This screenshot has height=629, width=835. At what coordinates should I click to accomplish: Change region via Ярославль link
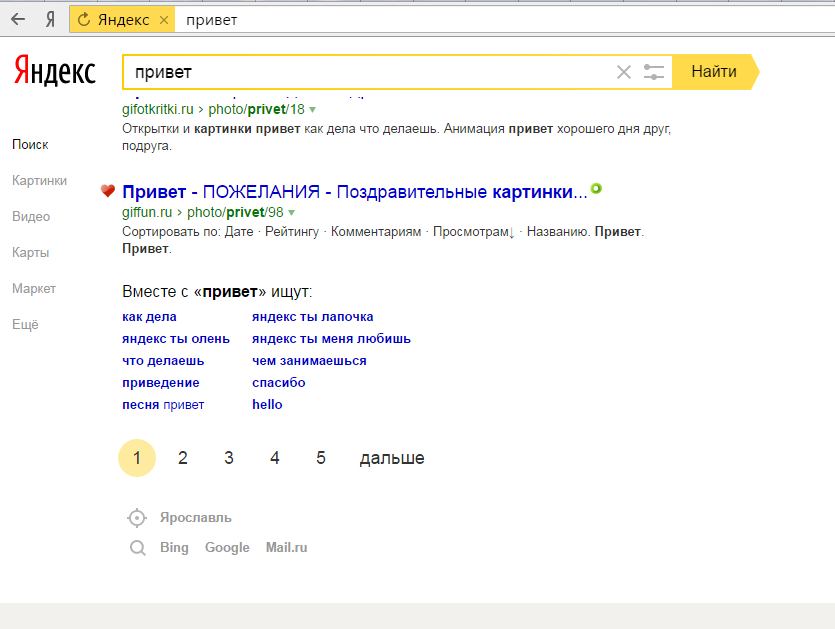195,518
